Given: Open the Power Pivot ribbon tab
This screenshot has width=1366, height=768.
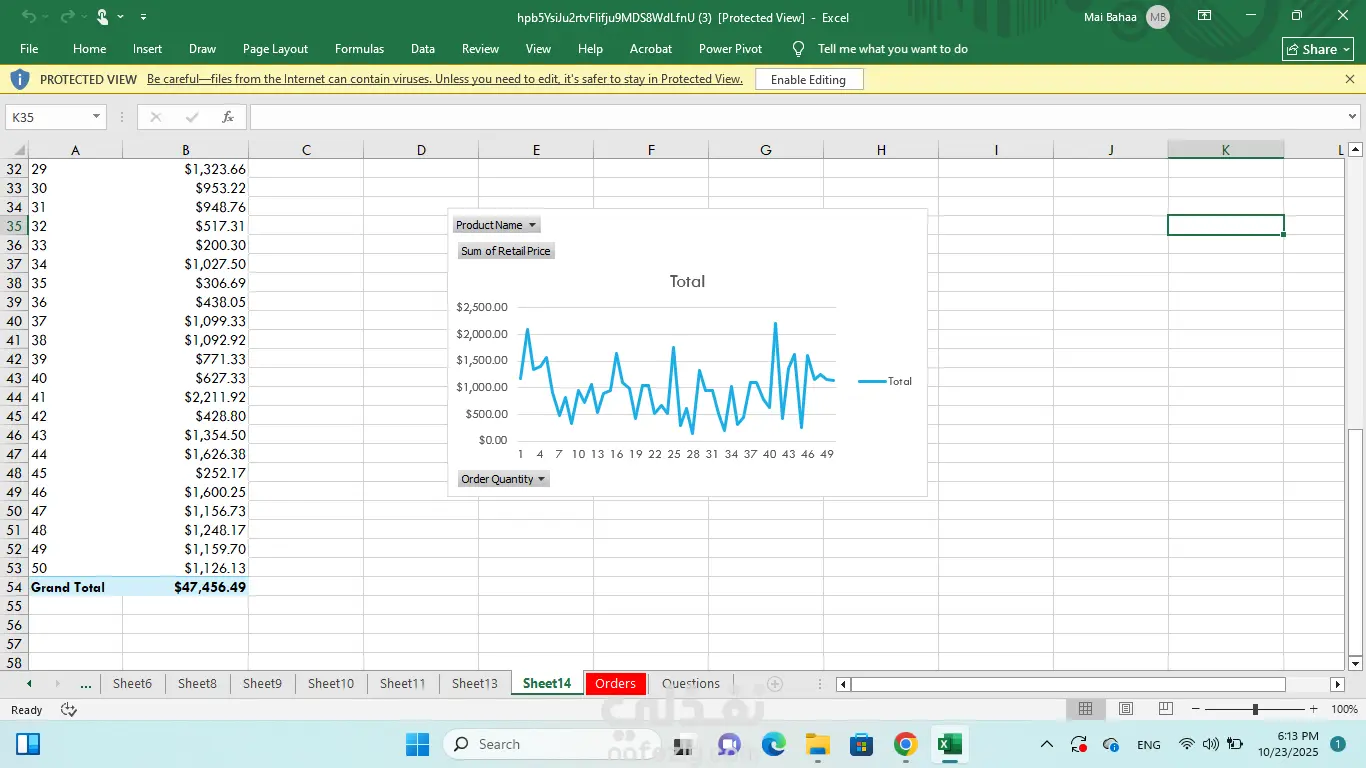Looking at the screenshot, I should point(730,49).
